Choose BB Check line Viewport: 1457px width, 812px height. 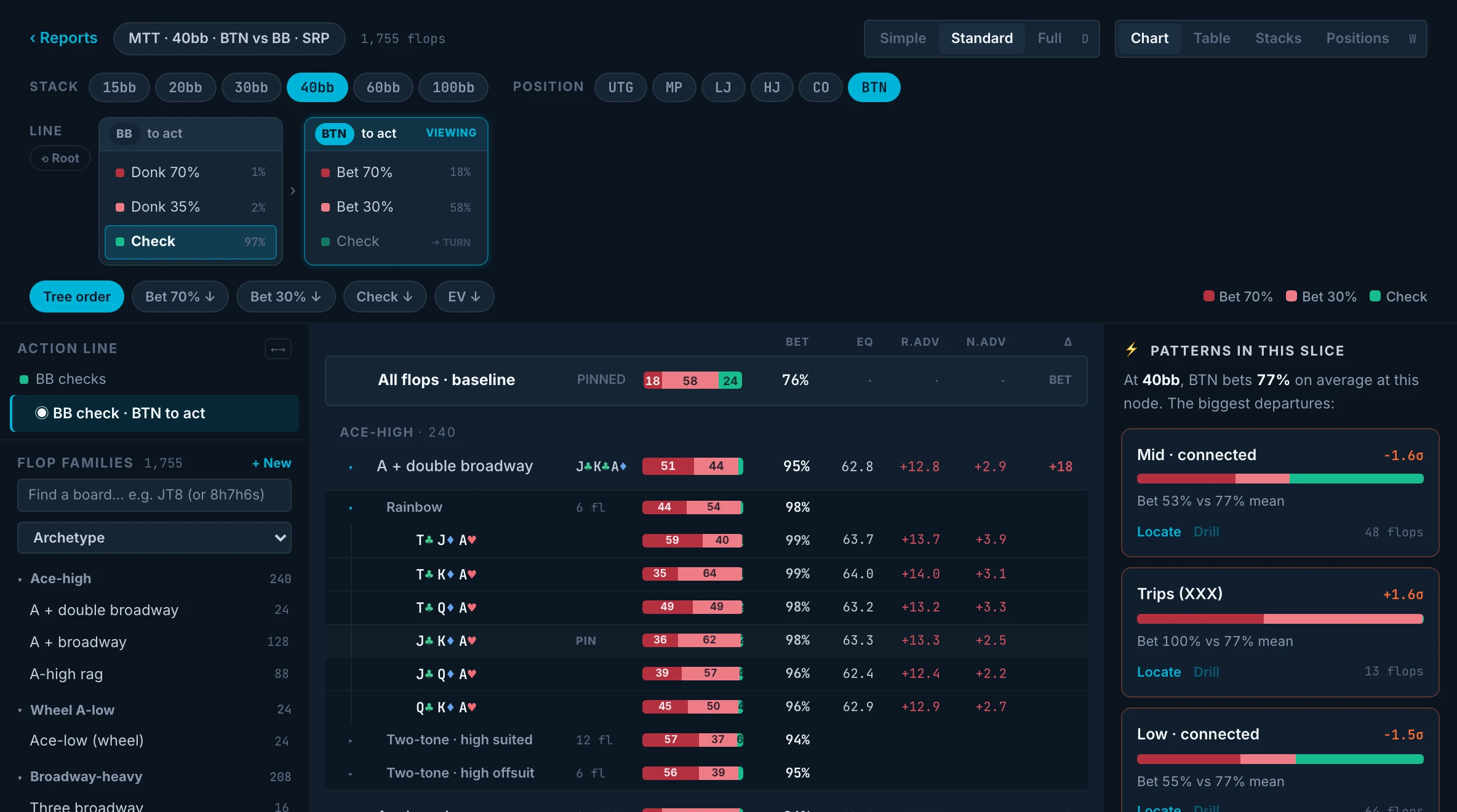click(x=191, y=242)
